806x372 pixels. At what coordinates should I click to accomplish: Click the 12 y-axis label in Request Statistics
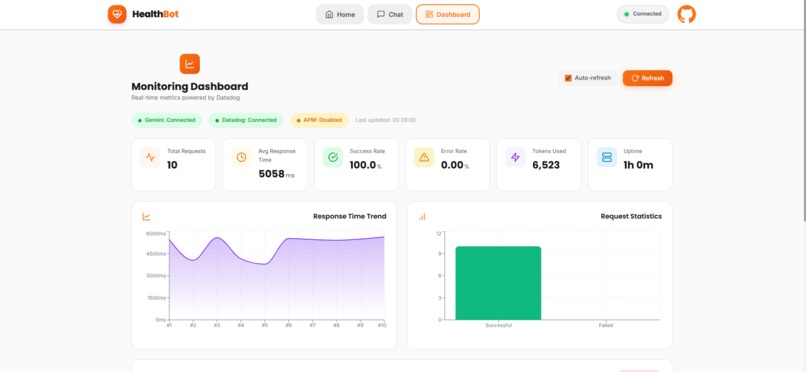point(438,234)
